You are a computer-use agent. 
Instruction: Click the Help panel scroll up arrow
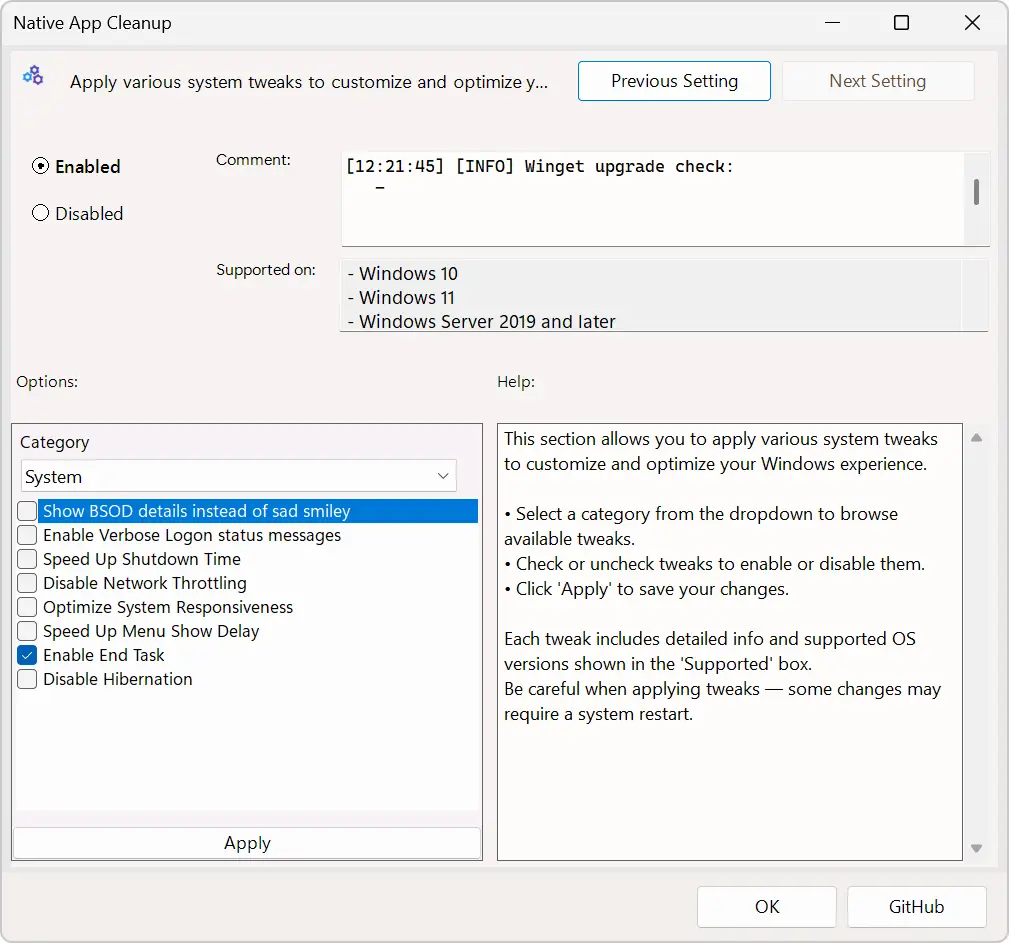(976, 438)
